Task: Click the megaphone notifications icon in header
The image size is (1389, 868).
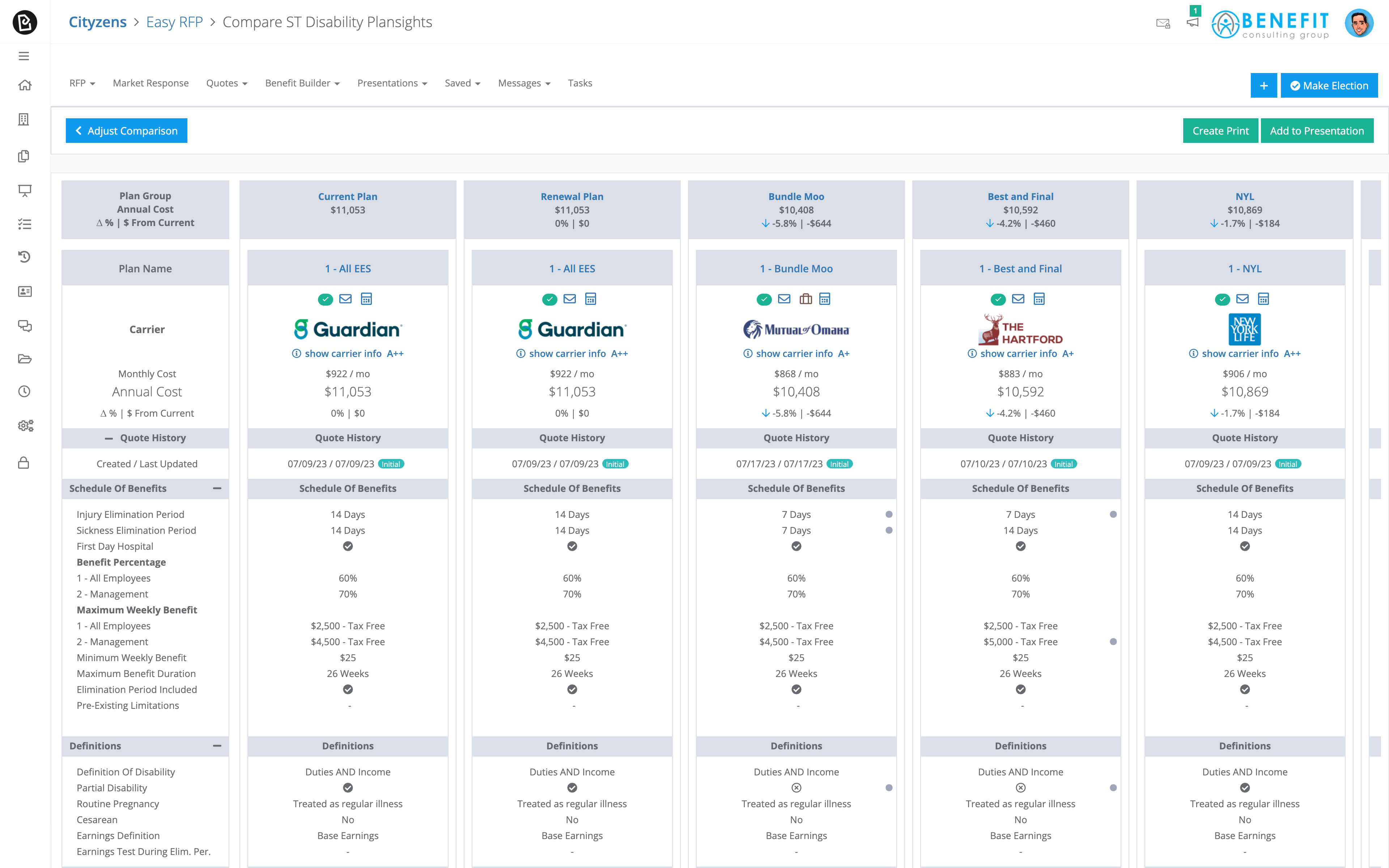Action: (x=1192, y=22)
